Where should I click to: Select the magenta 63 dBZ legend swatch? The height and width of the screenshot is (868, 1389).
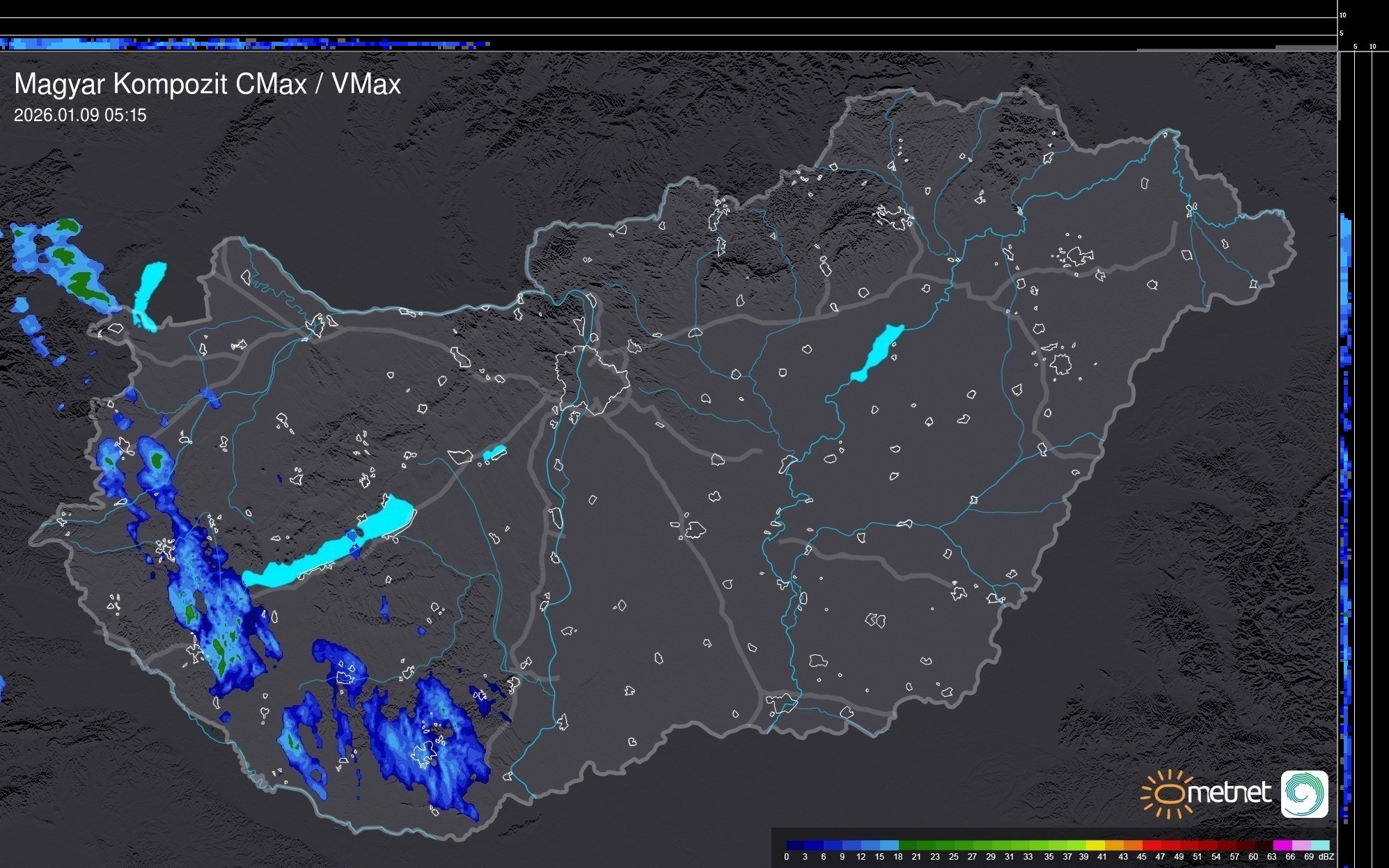coord(1282,845)
